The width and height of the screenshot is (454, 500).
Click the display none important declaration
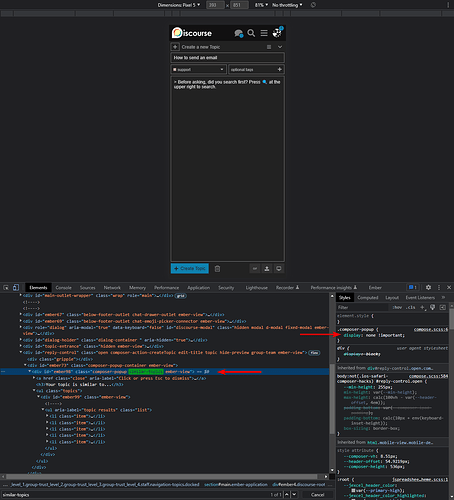(374, 335)
